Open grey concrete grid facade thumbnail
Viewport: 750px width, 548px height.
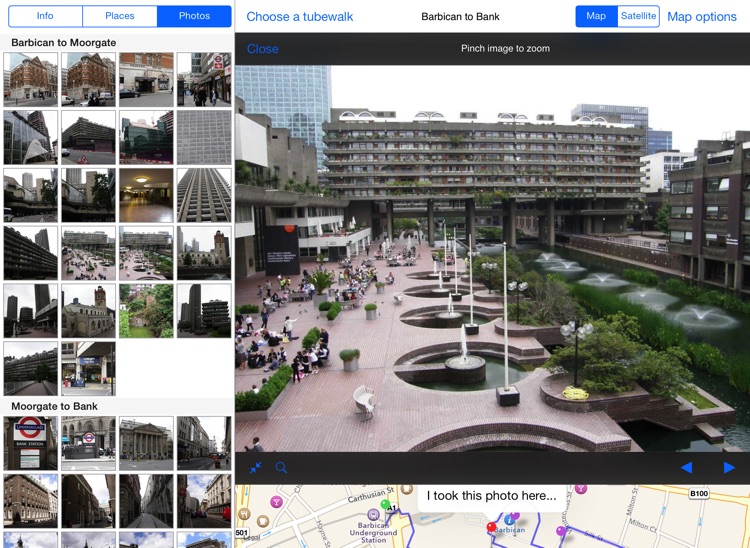(x=204, y=137)
